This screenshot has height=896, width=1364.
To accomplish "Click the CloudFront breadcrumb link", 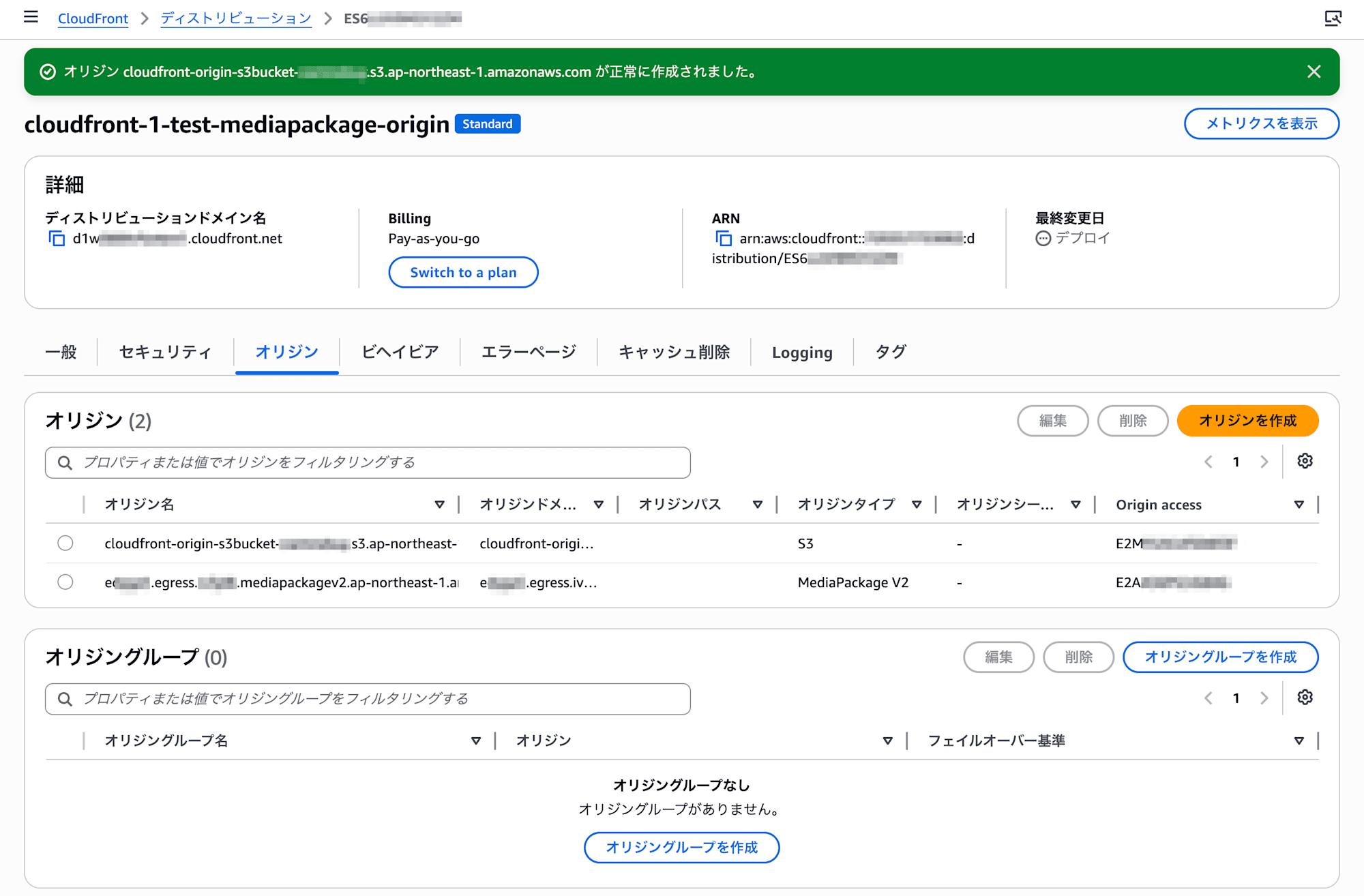I will click(93, 18).
